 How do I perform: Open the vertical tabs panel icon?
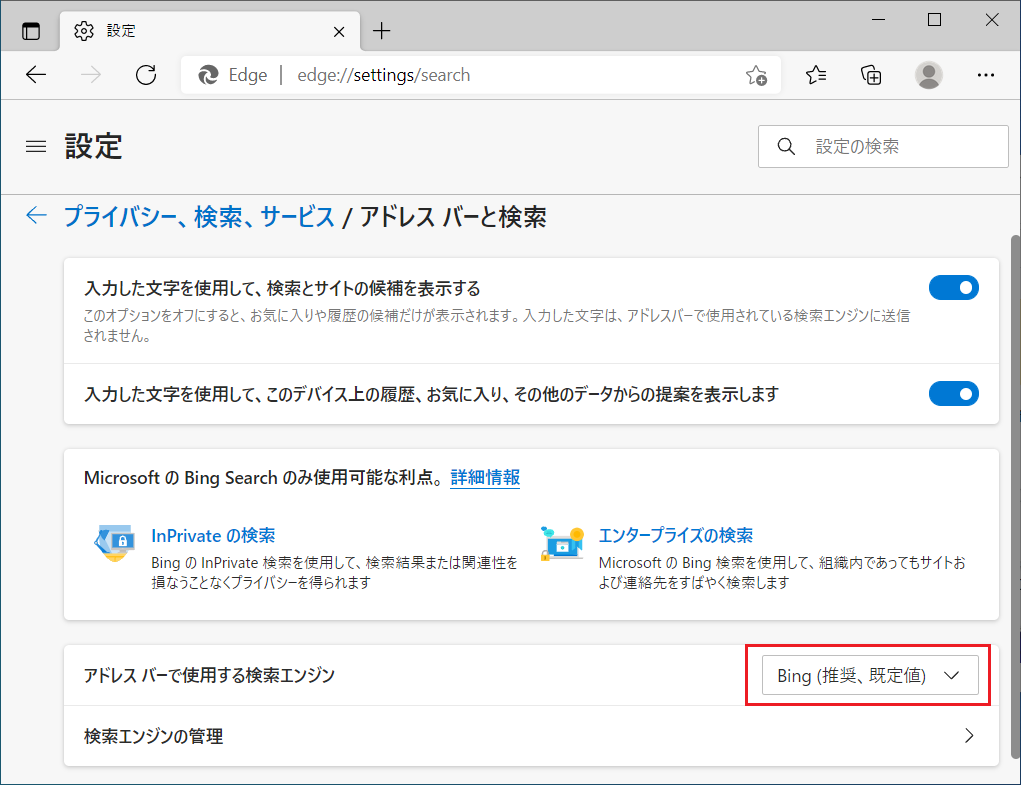(x=31, y=31)
